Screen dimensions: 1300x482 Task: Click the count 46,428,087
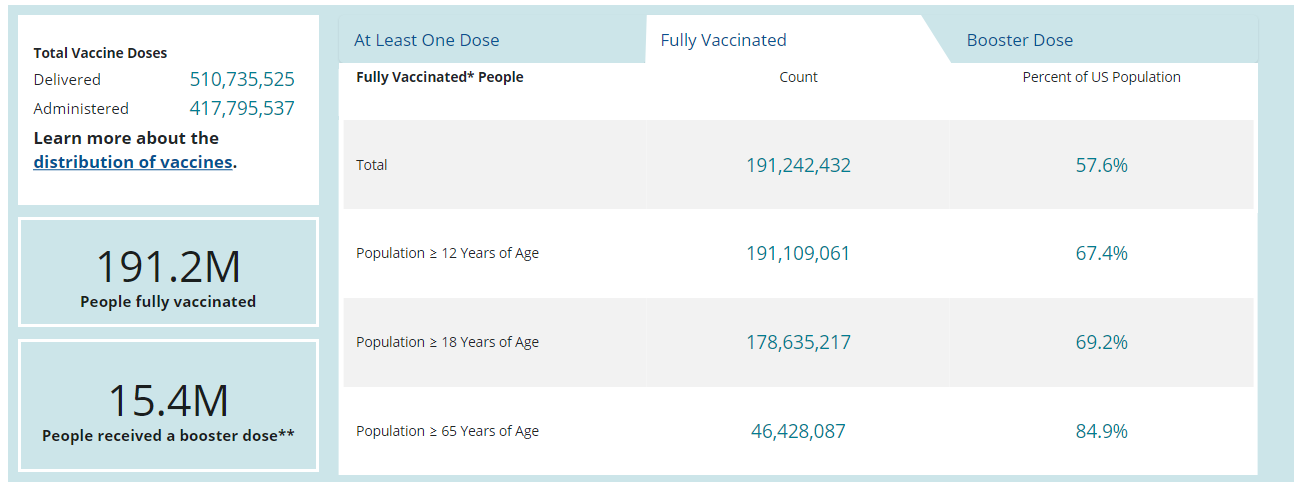point(798,431)
